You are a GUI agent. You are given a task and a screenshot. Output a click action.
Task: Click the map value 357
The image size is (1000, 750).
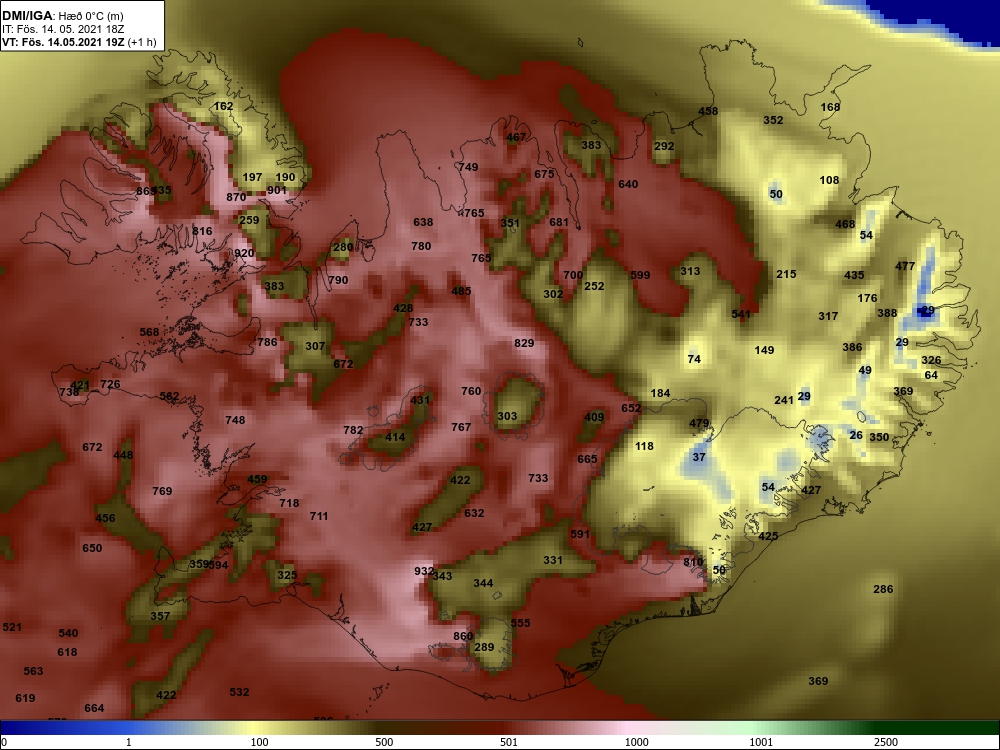point(160,616)
